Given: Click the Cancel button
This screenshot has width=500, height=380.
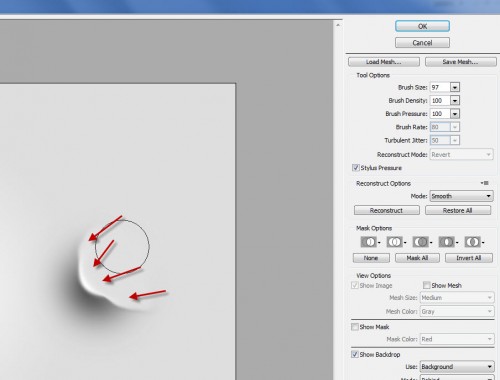Looking at the screenshot, I should pos(422,43).
